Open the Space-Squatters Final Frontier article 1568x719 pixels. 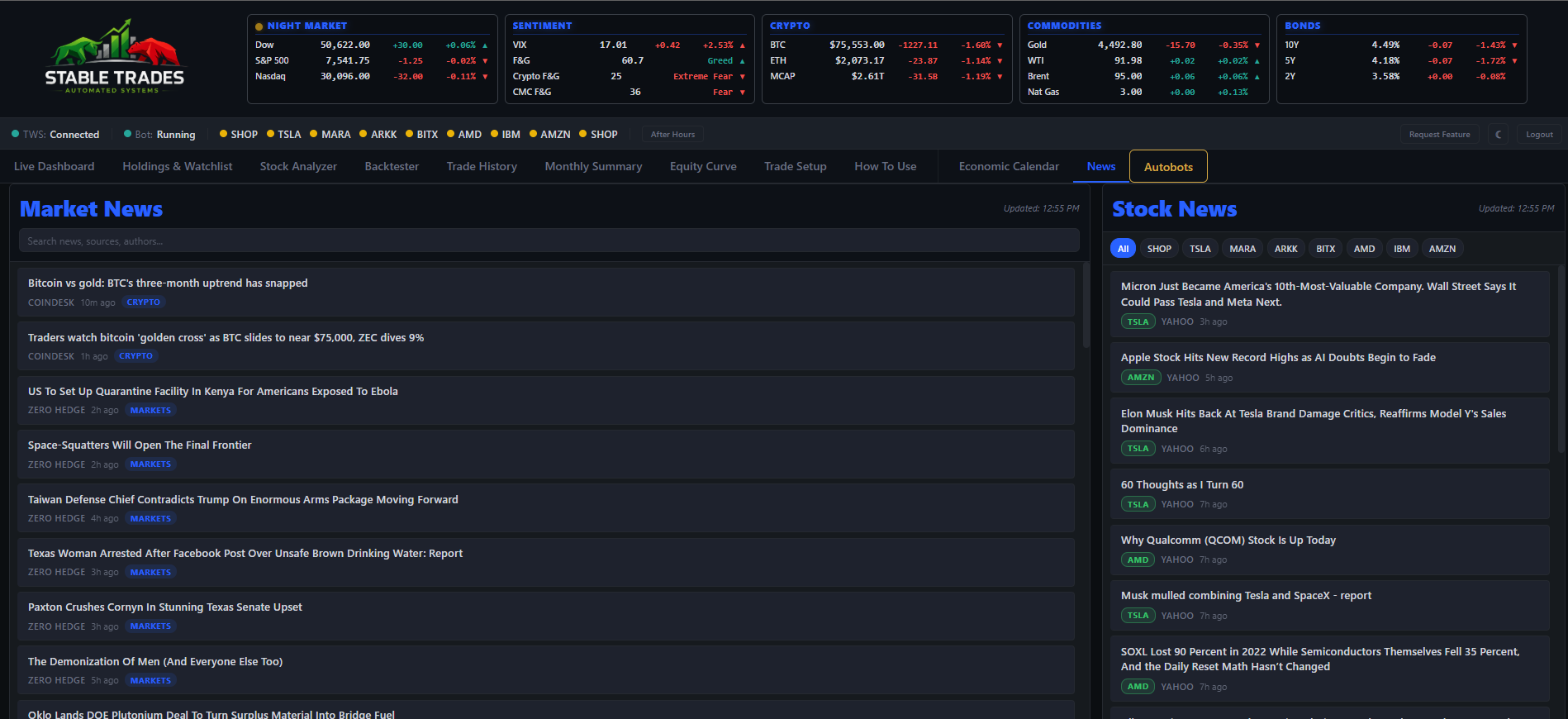[546, 454]
